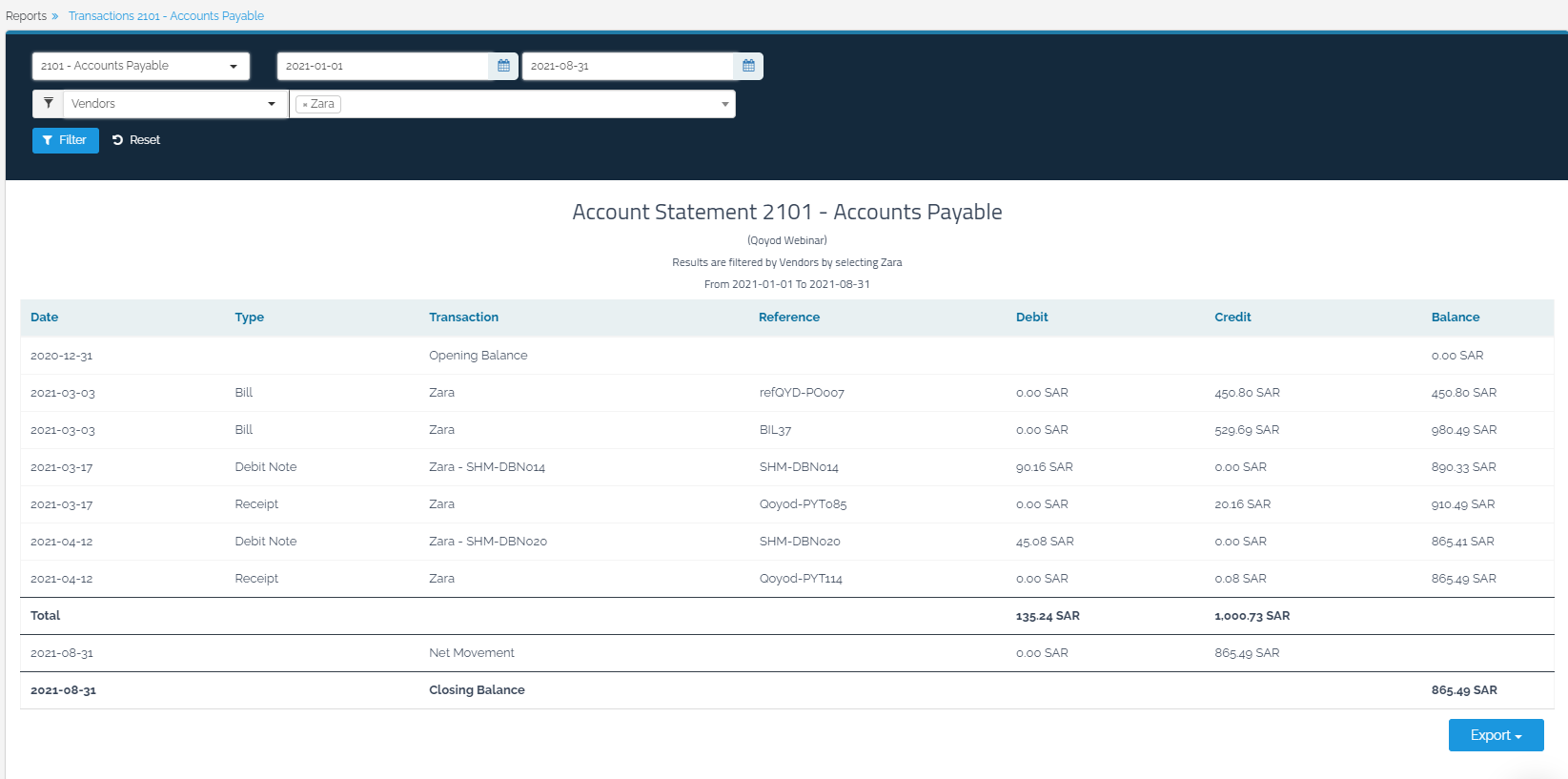Click the Transactions 2101 - Accounts Payable breadcrumb
Screen dimensions: 1568x779
(166, 16)
